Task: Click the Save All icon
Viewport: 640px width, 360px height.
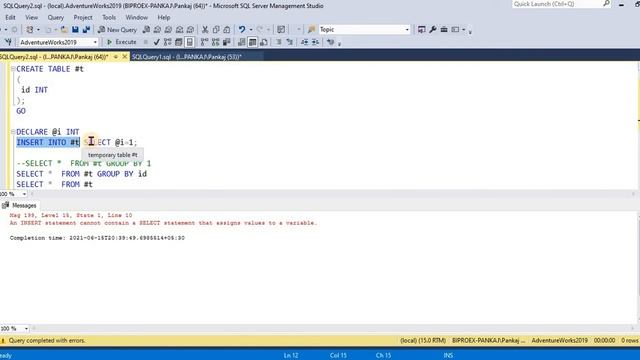Action: (x=87, y=29)
